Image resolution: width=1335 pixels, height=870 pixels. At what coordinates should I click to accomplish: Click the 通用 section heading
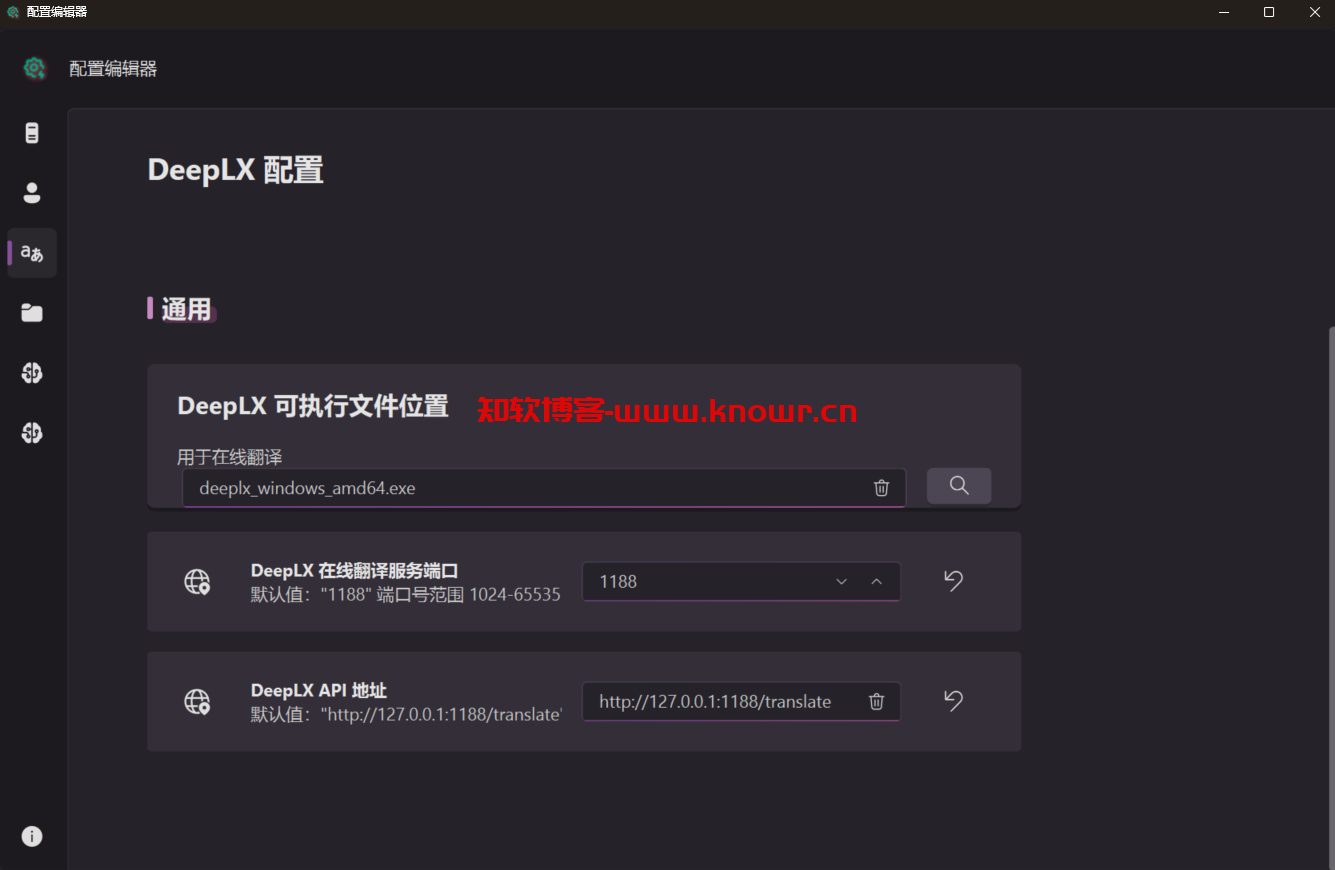point(187,310)
